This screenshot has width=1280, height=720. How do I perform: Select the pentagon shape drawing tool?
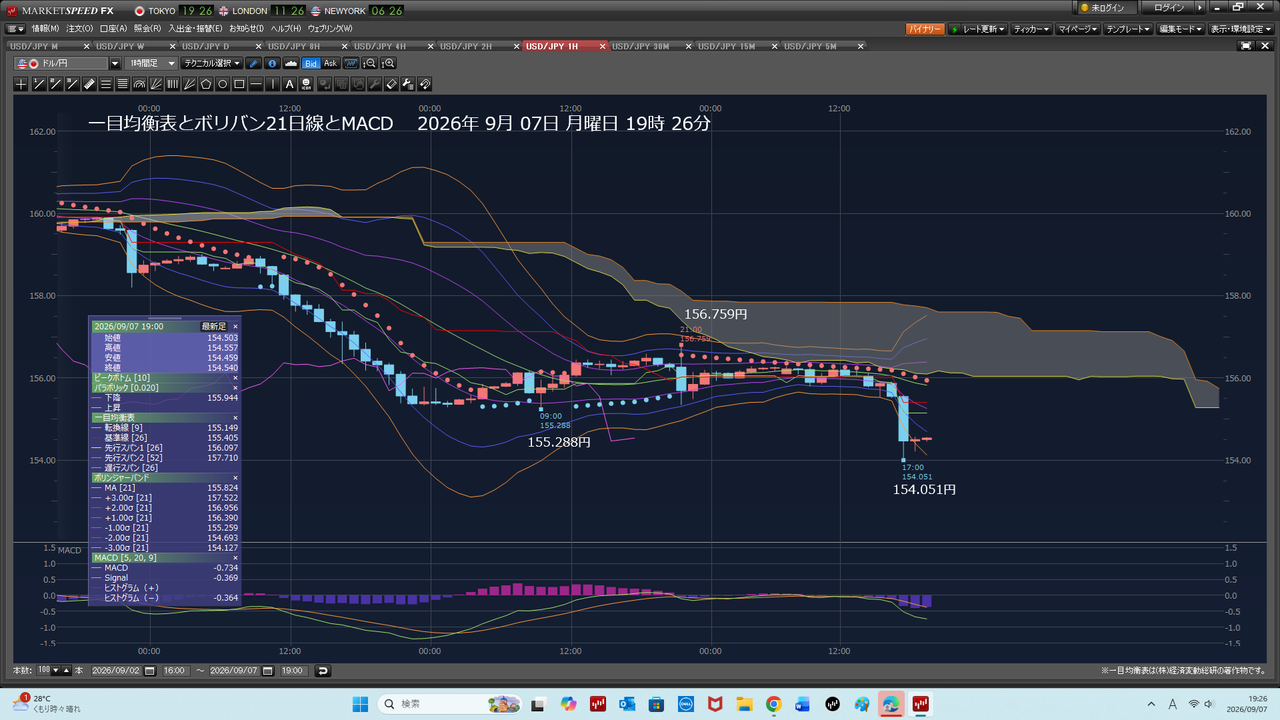pos(206,84)
